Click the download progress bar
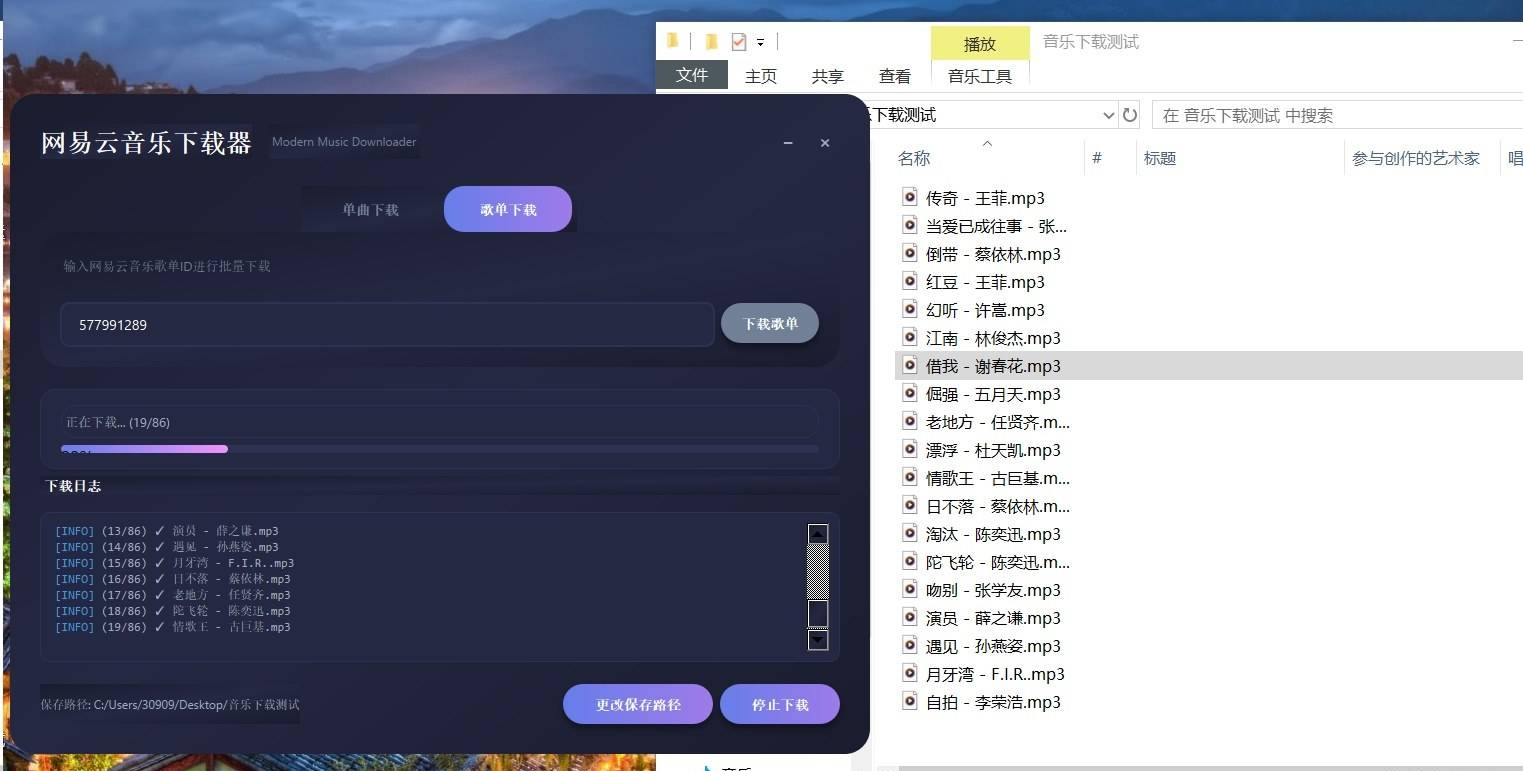1523x771 pixels. [439, 449]
